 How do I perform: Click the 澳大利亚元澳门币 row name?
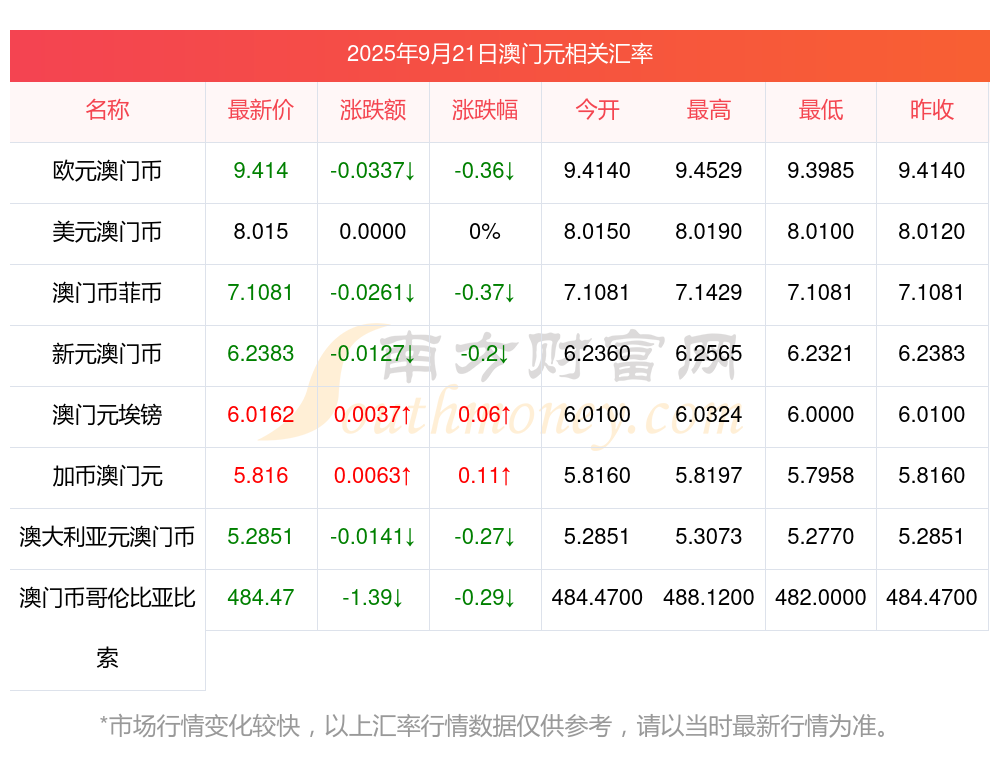point(107,536)
